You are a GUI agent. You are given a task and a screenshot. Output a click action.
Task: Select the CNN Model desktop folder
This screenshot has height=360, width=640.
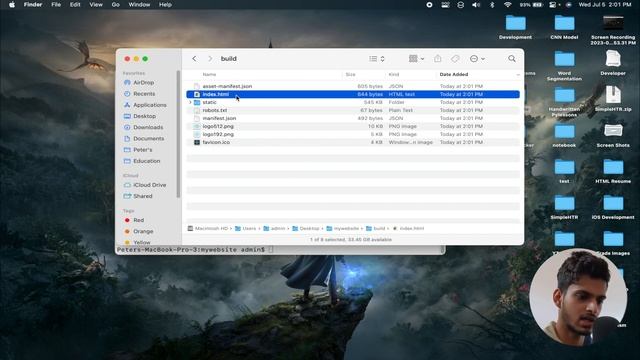pos(564,27)
